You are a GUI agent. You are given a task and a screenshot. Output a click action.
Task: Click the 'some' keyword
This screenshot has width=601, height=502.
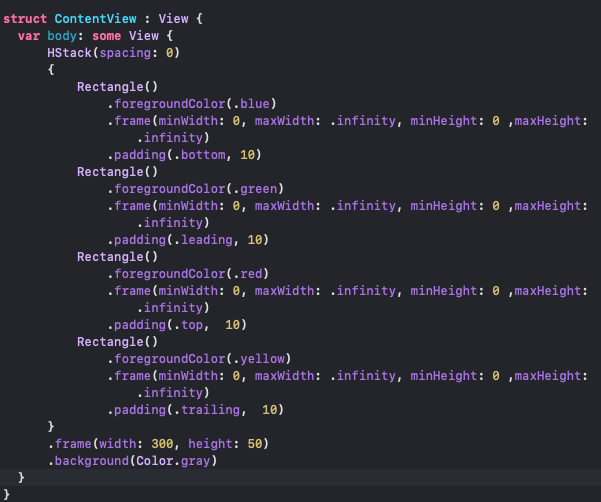107,36
